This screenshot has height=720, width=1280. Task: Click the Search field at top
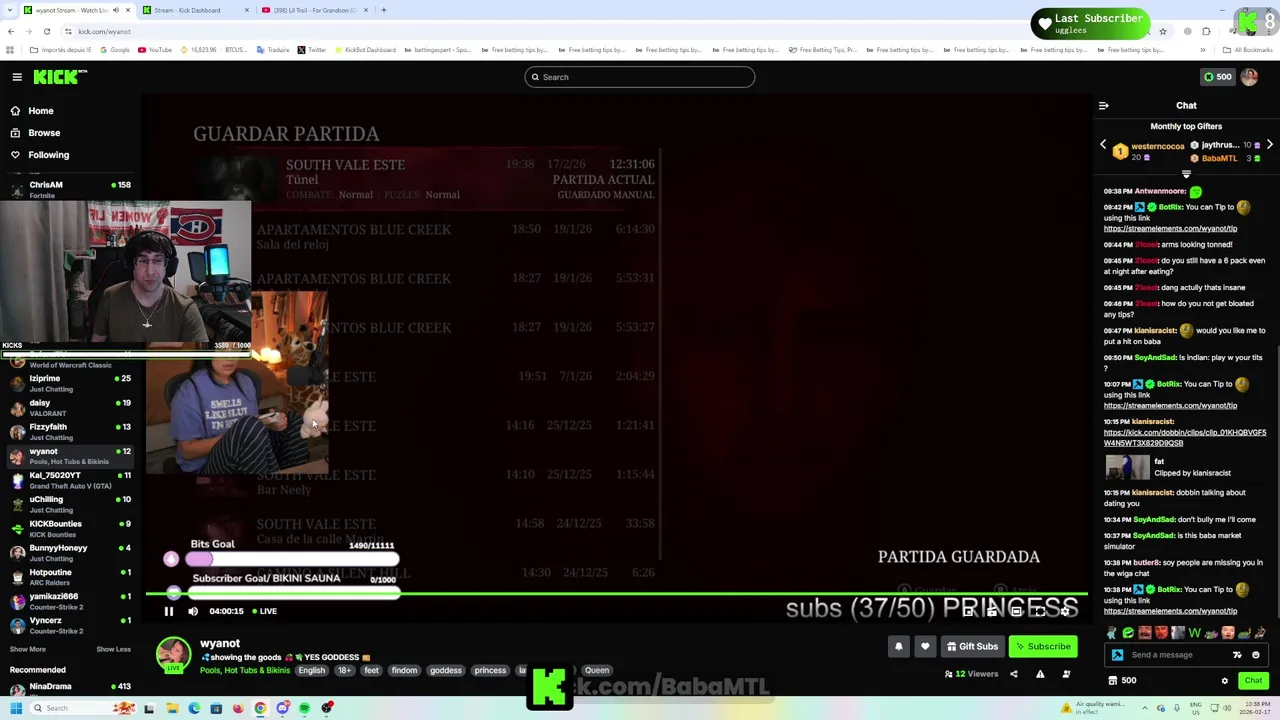point(640,77)
